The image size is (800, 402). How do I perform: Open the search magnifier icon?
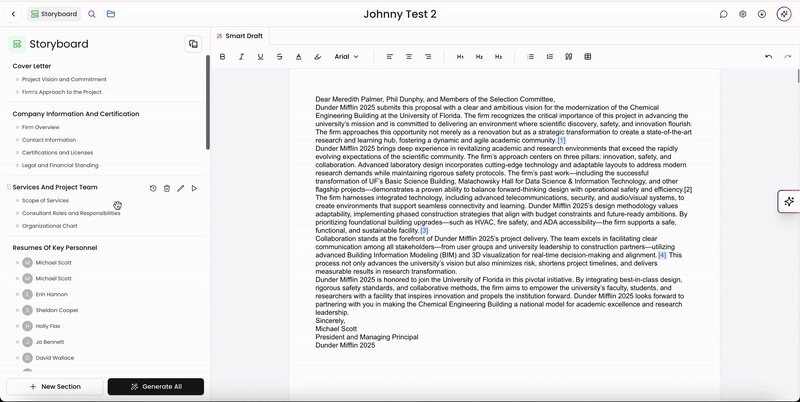92,14
